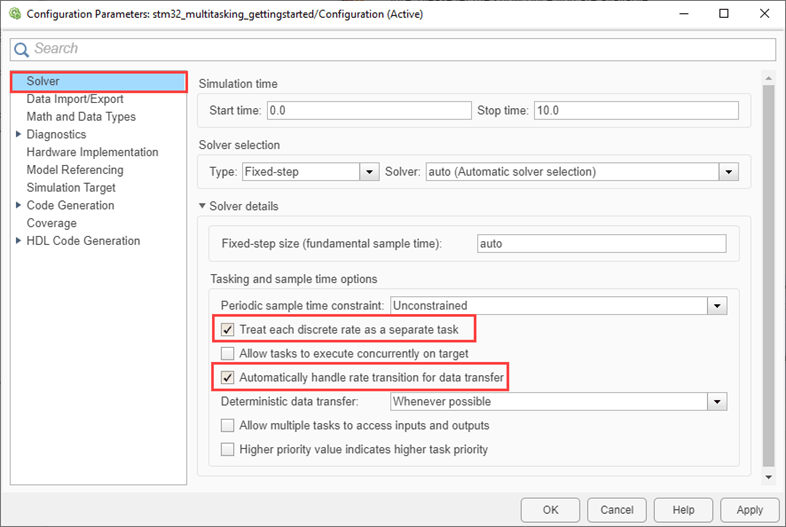The image size is (786, 527).
Task: Expand the Diagnostics tree node
Action: click(x=18, y=134)
